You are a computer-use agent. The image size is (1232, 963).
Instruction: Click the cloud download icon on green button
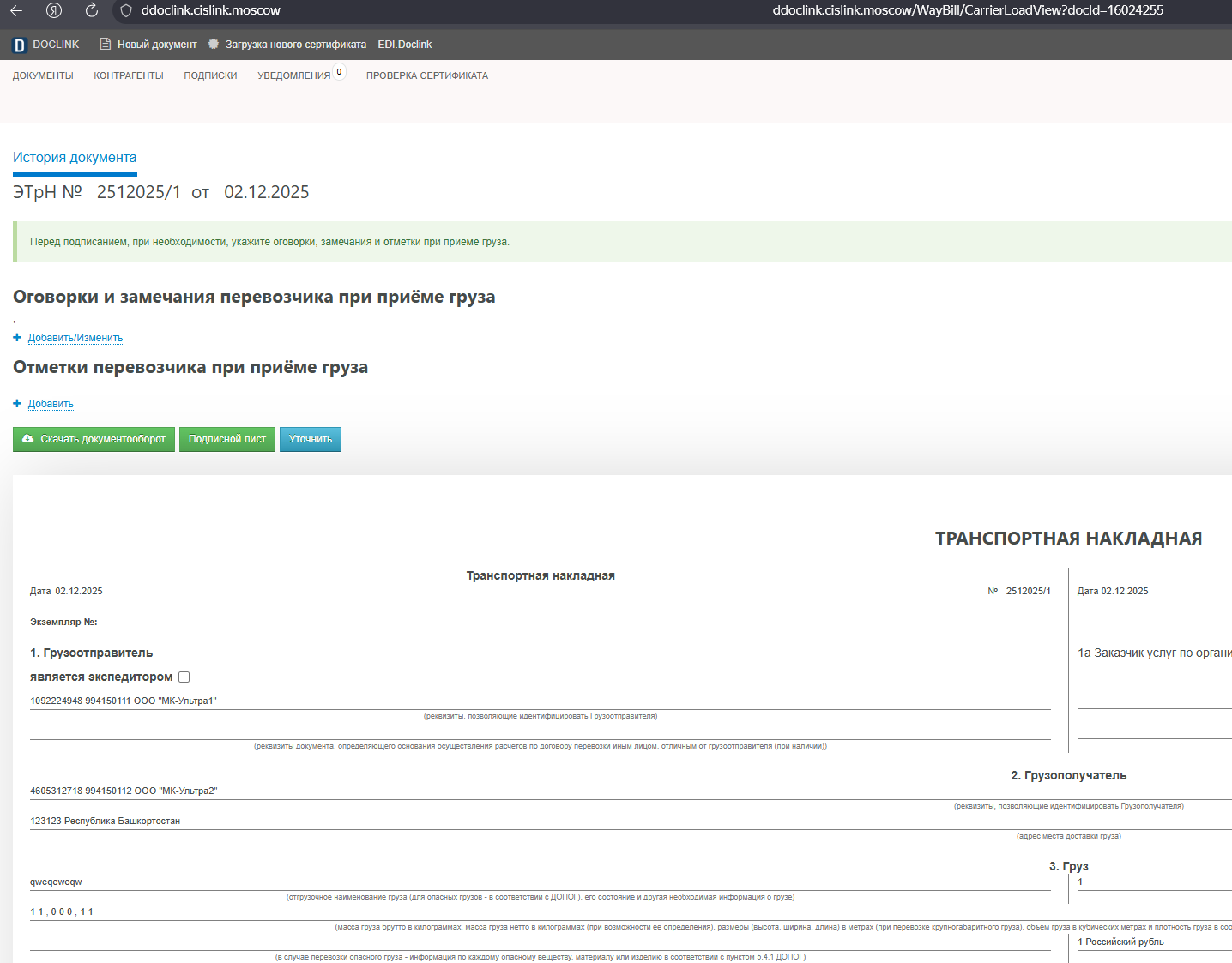28,438
